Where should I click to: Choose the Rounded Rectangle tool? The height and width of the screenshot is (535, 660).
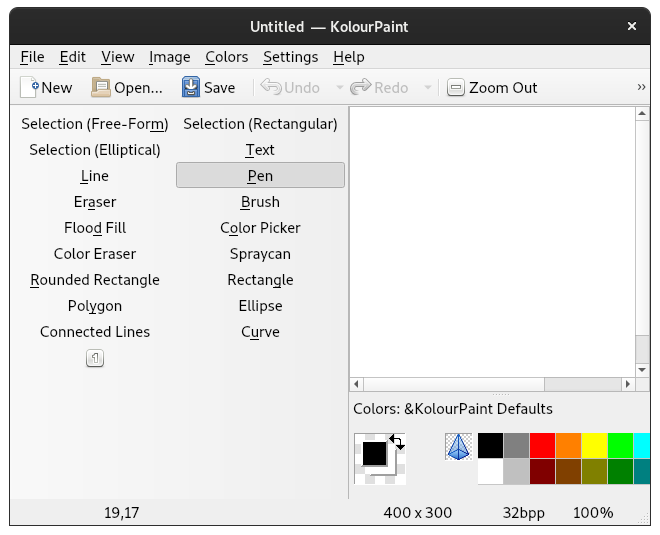pyautogui.click(x=95, y=280)
